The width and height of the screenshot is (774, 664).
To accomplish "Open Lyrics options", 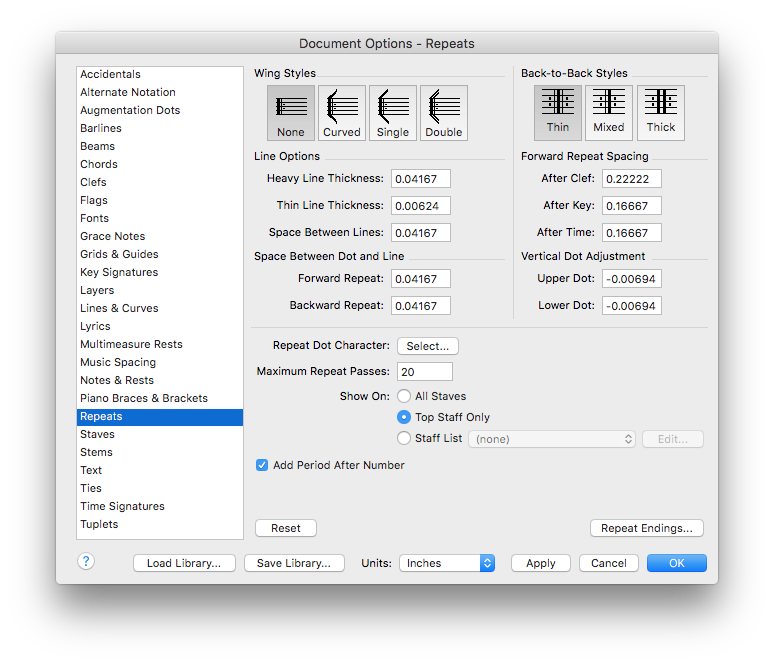I will pos(159,326).
